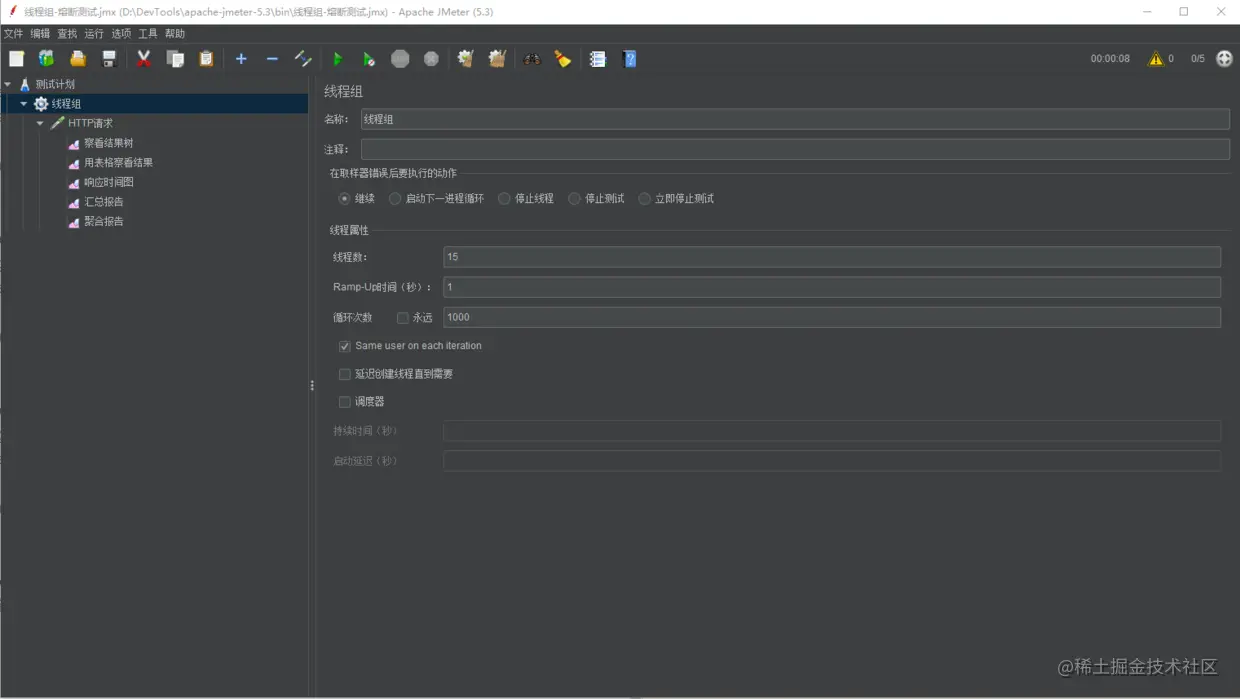1240x699 pixels.
Task: Paste element using clipboard icon
Action: point(206,59)
